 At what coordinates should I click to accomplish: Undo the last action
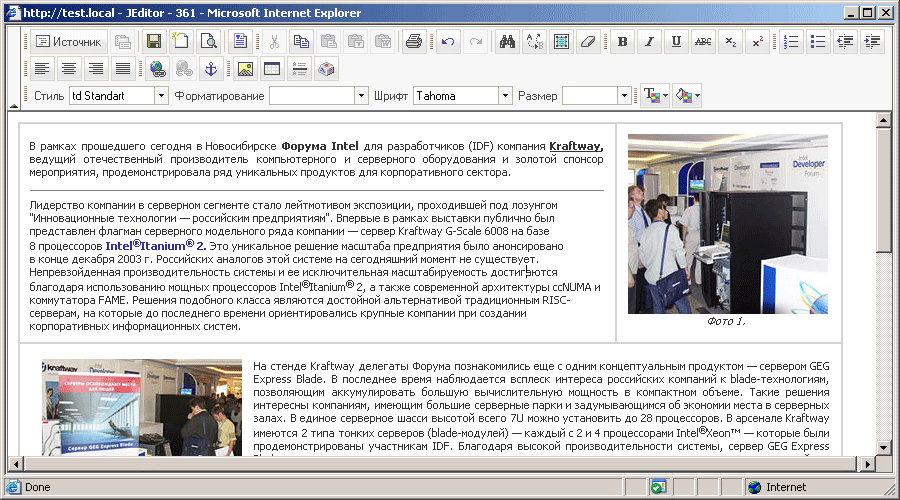(448, 41)
